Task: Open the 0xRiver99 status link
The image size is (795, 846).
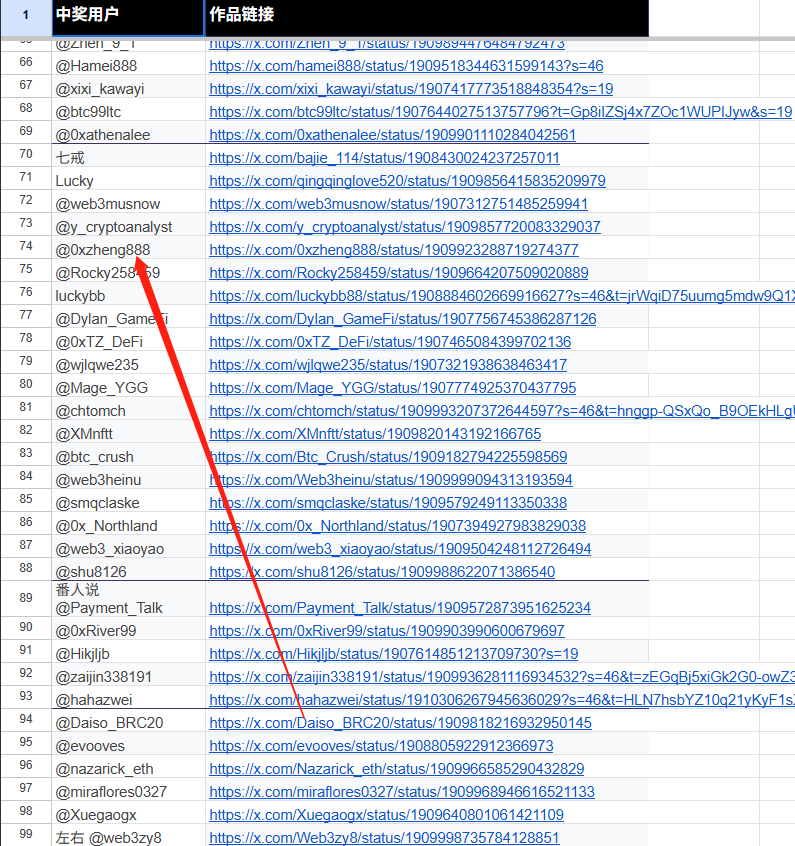Action: point(386,631)
